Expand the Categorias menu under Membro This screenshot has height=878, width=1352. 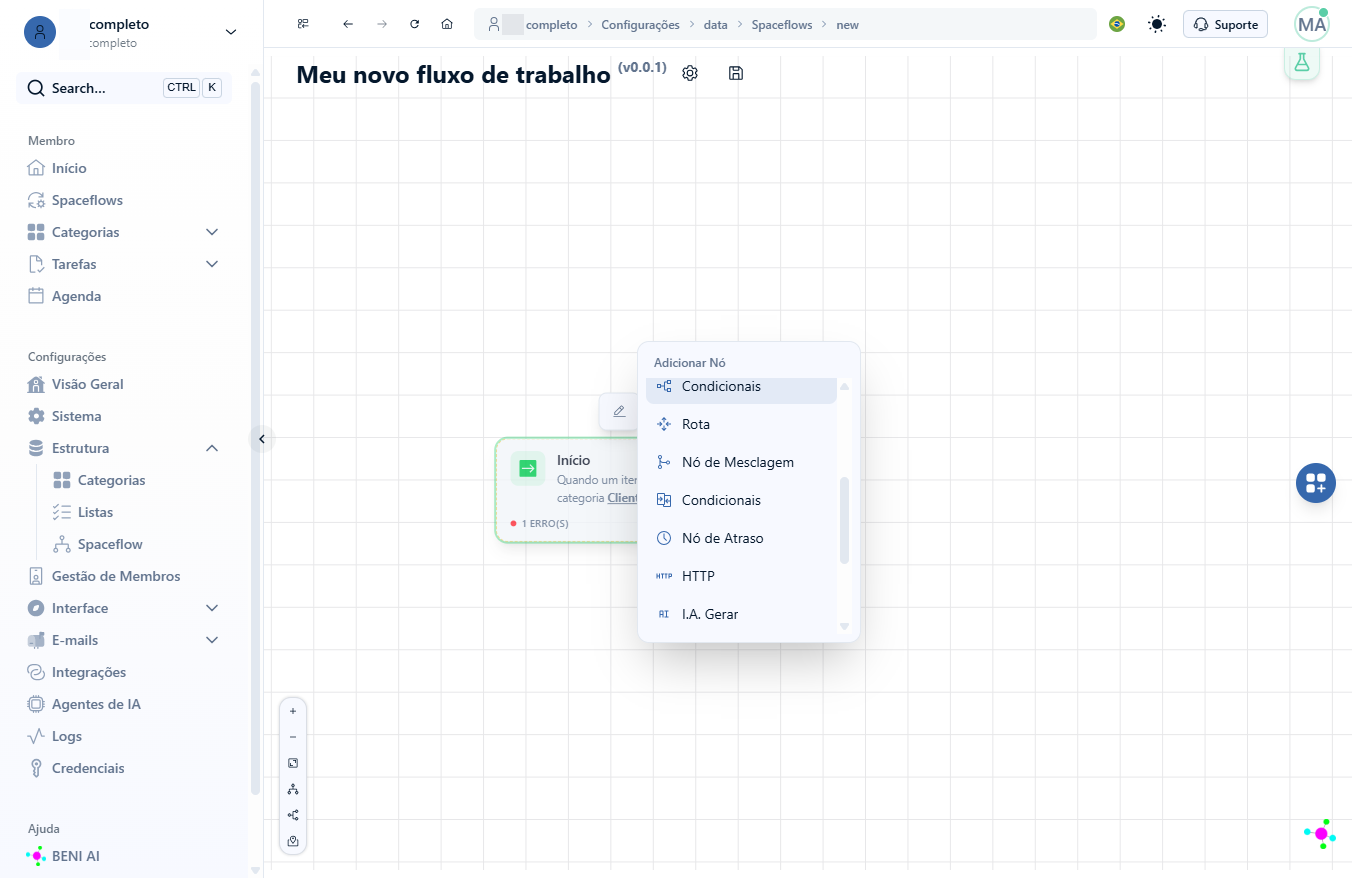point(212,232)
